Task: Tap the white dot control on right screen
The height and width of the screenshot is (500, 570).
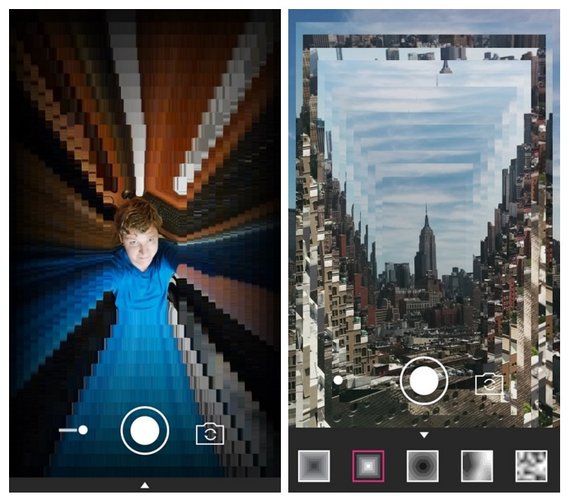Action: click(338, 380)
